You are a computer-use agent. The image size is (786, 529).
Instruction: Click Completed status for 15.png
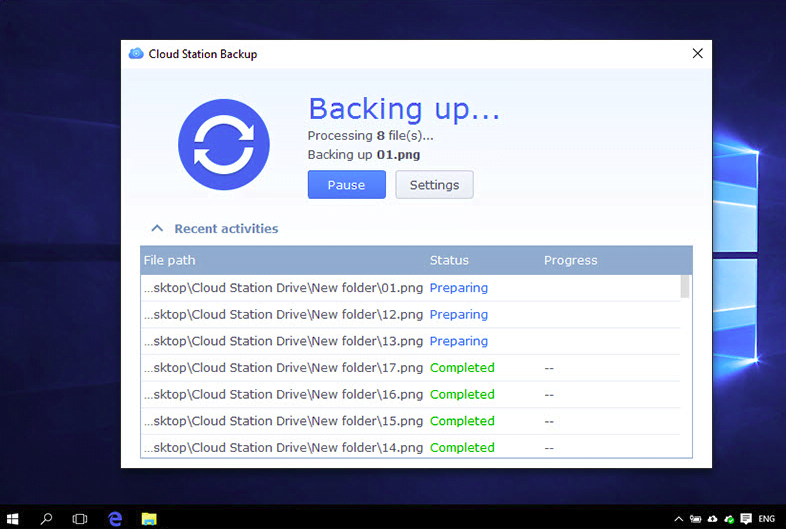click(x=462, y=421)
